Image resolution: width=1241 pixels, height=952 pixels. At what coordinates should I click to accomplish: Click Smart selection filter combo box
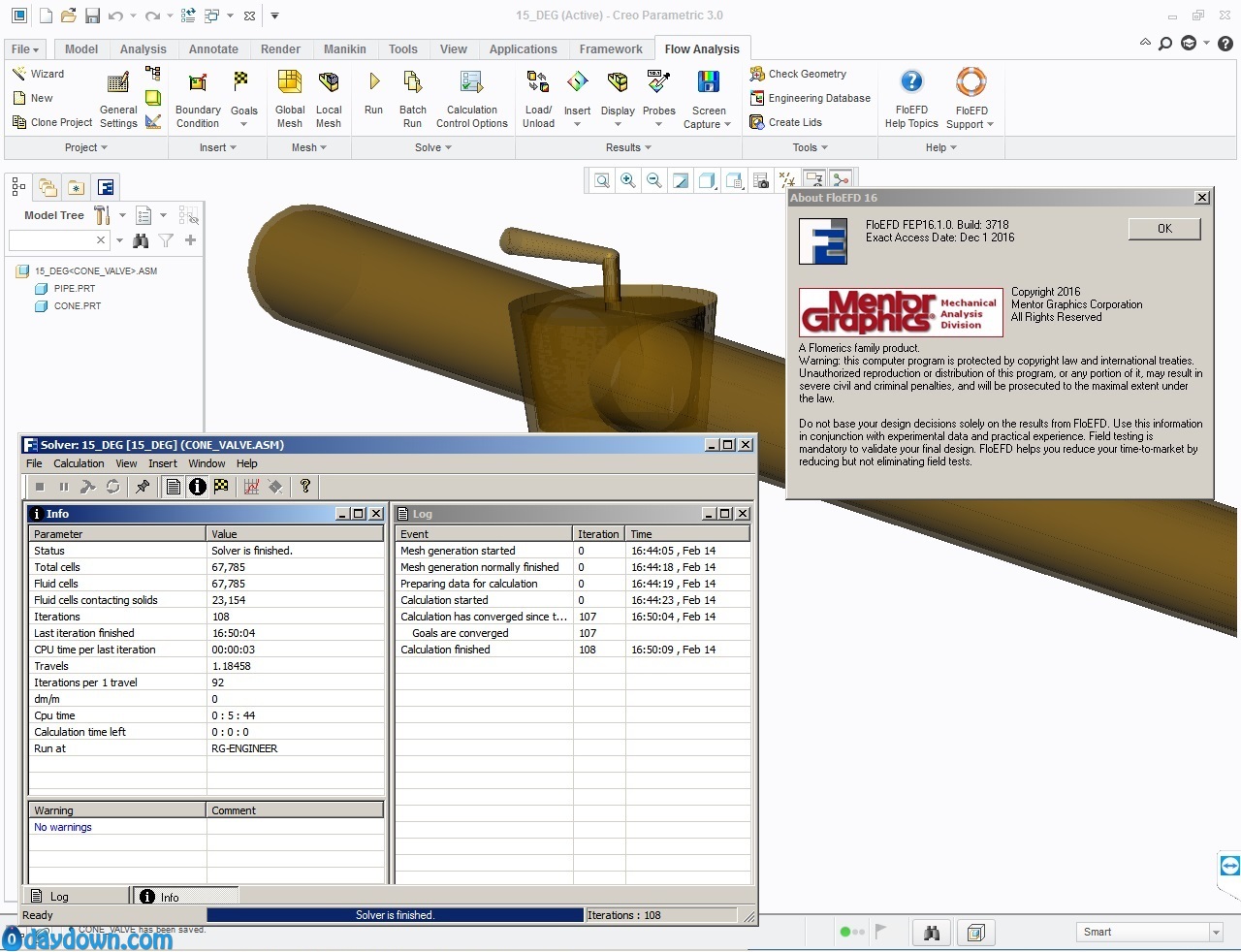point(1149,932)
